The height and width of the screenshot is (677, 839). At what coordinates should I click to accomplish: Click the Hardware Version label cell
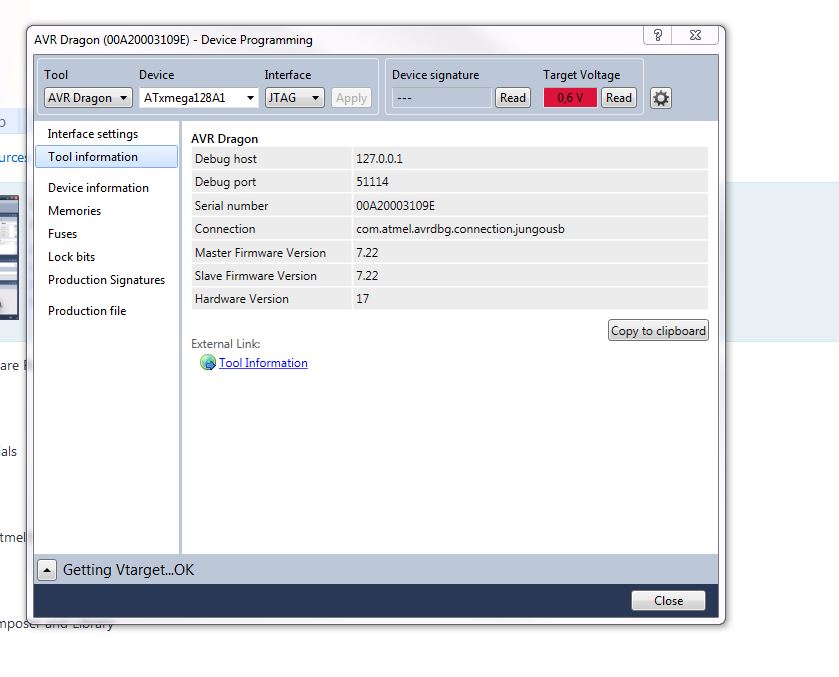[271, 299]
